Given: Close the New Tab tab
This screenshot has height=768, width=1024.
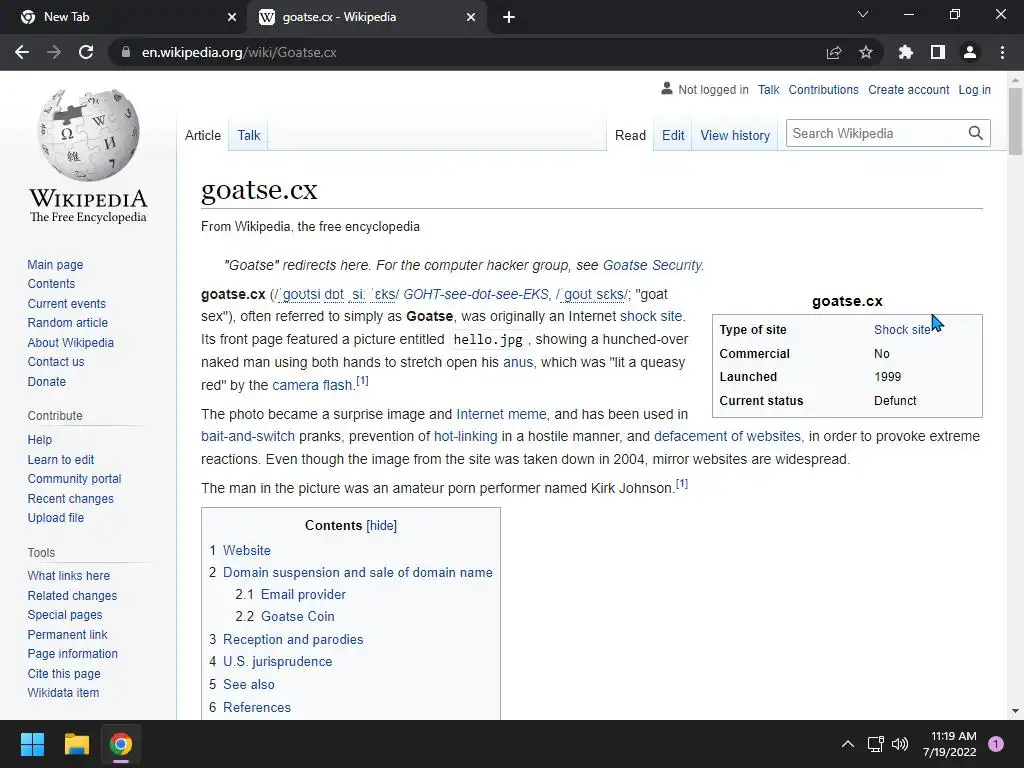Looking at the screenshot, I should click(232, 17).
